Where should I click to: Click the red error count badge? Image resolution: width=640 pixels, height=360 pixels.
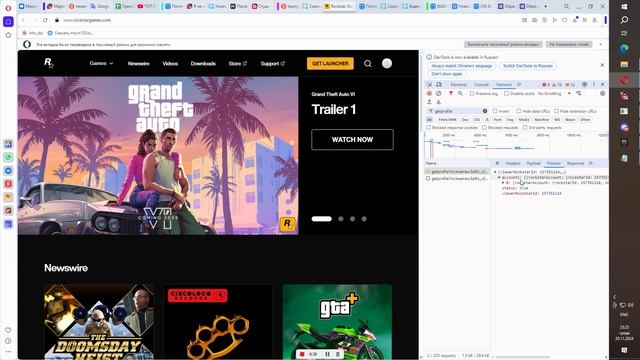click(x=546, y=84)
